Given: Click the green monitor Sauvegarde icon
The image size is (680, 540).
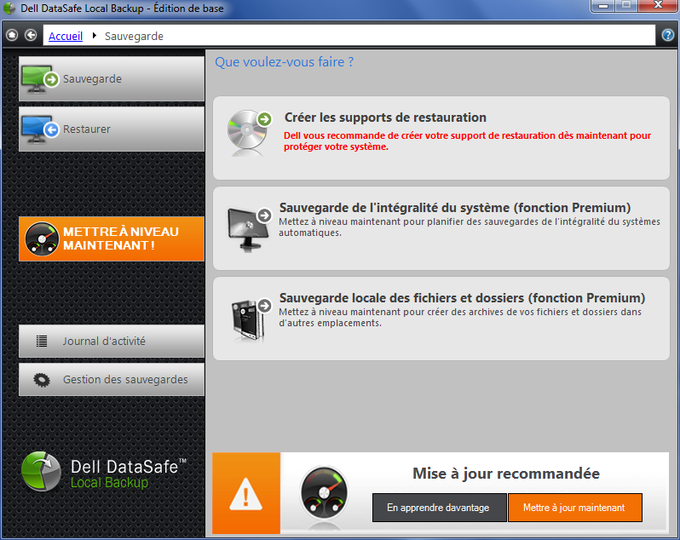Looking at the screenshot, I should click(x=40, y=79).
